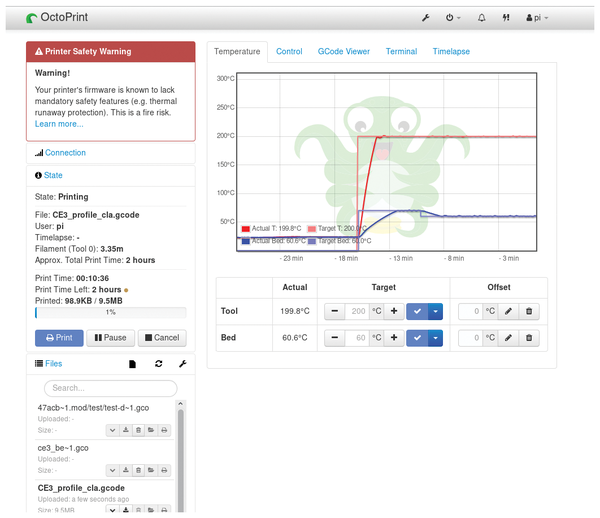
Task: Open the Timelapse tab
Action: tap(451, 51)
